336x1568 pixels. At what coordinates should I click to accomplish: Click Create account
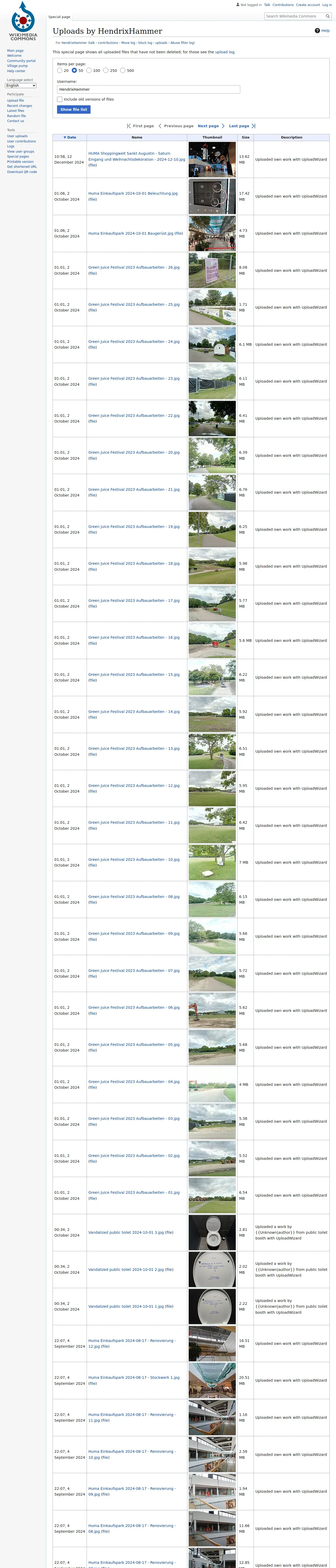coord(308,5)
